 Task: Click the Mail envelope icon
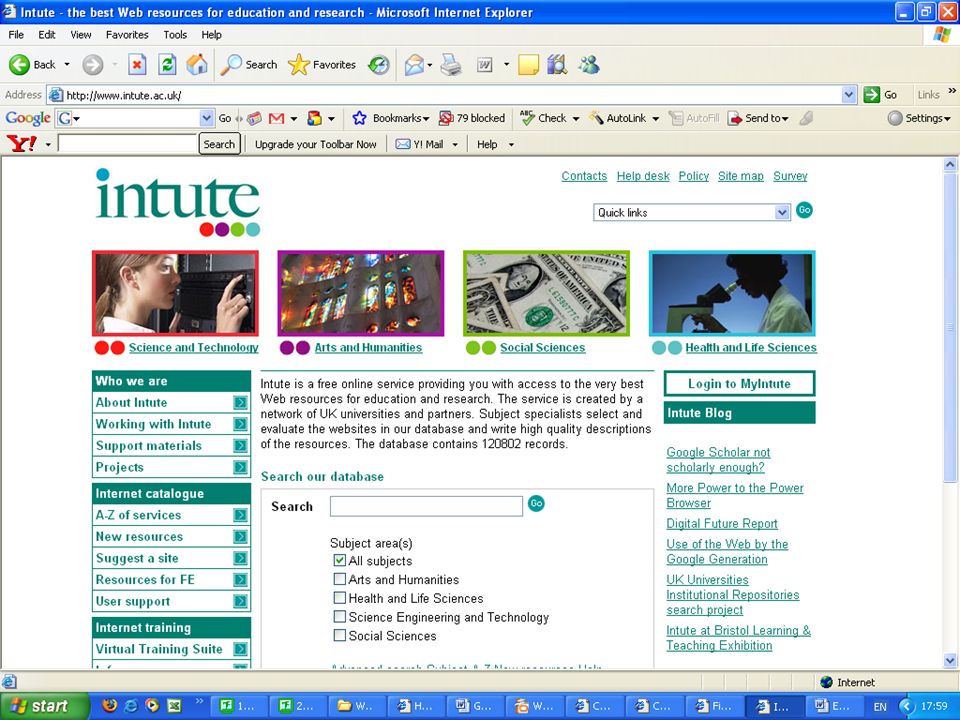414,64
